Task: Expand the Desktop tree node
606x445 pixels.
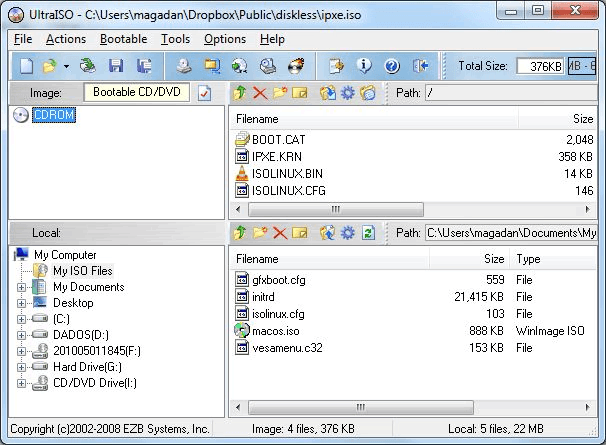Action: tap(22, 303)
